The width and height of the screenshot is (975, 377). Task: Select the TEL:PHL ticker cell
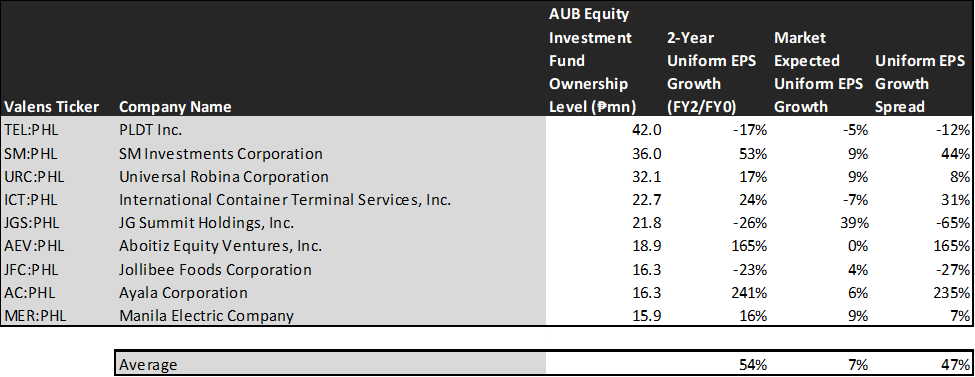click(x=33, y=130)
